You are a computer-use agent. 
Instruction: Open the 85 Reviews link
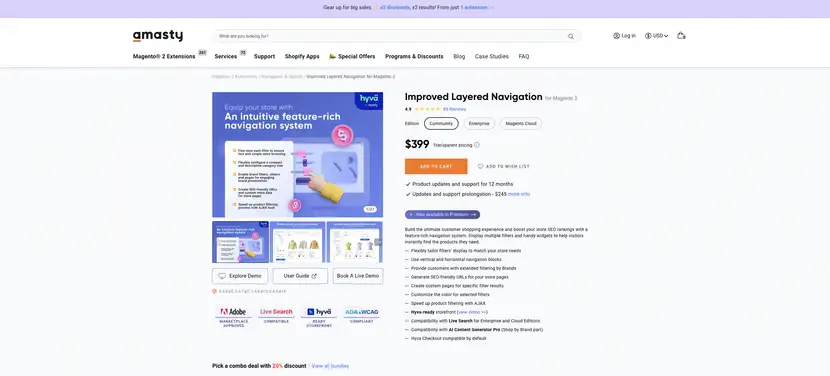[454, 109]
